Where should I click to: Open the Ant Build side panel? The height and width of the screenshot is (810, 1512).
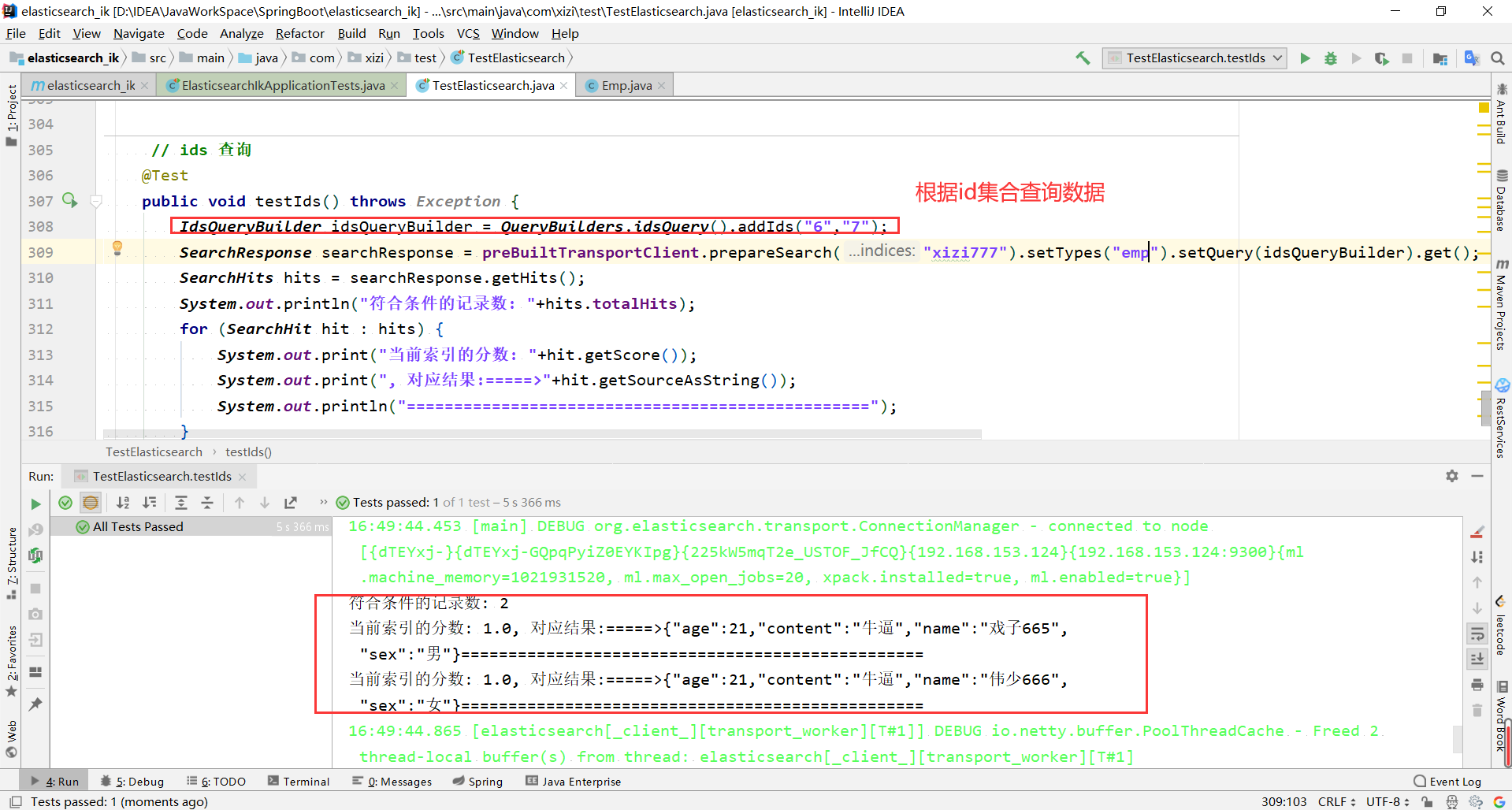tap(1501, 114)
